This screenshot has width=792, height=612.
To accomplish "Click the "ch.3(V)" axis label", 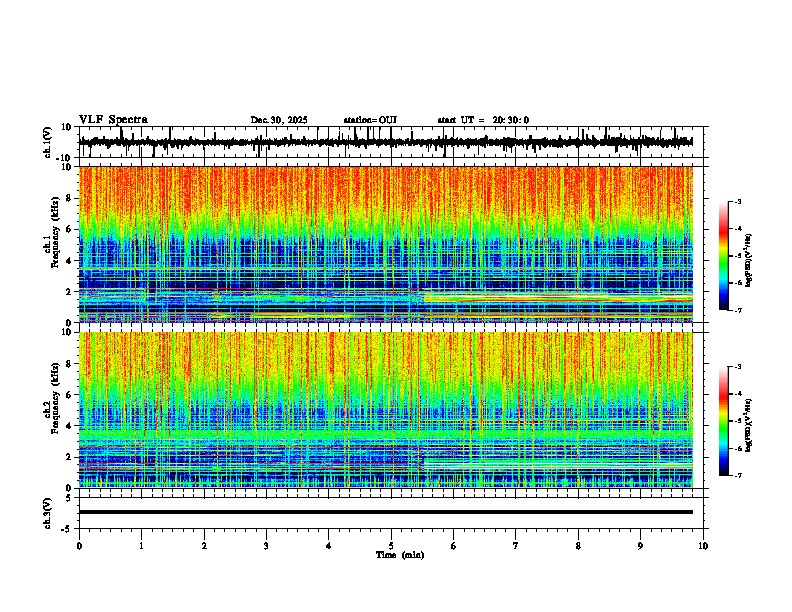I will [48, 514].
